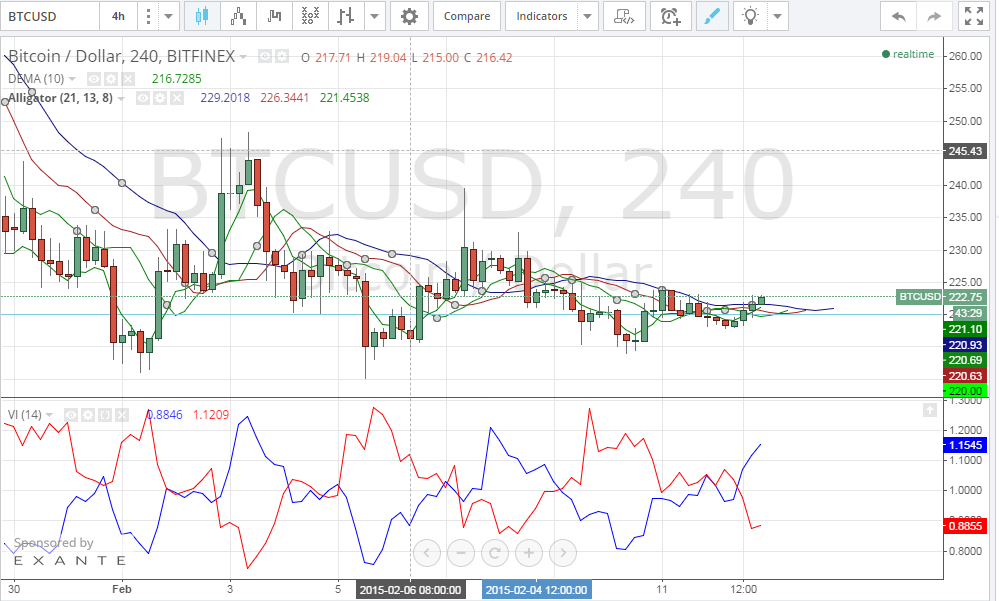Click the 2015-02-06 08:00:00 timeline marker
Viewport: 999px width, 601px height.
tap(413, 589)
